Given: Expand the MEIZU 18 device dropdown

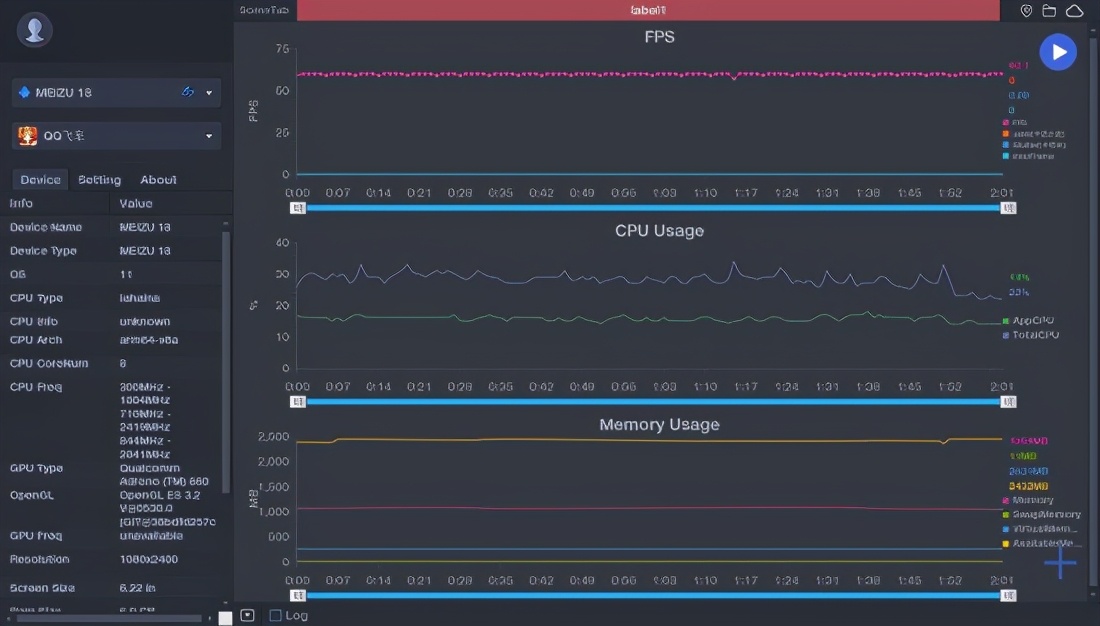Looking at the screenshot, I should [209, 93].
